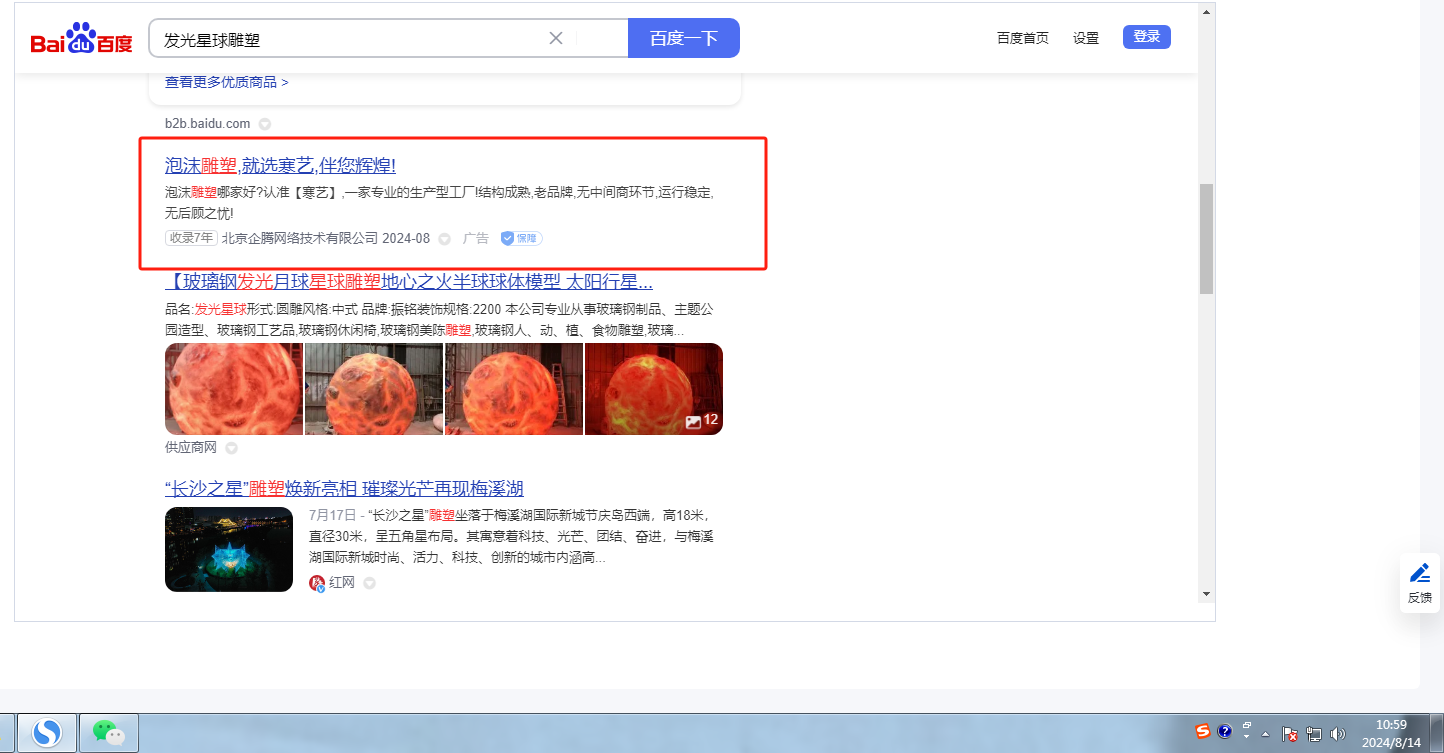The width and height of the screenshot is (1444, 753).
Task: Expand the dropdown arrow beside b2b.baidu.com
Action: [x=265, y=124]
